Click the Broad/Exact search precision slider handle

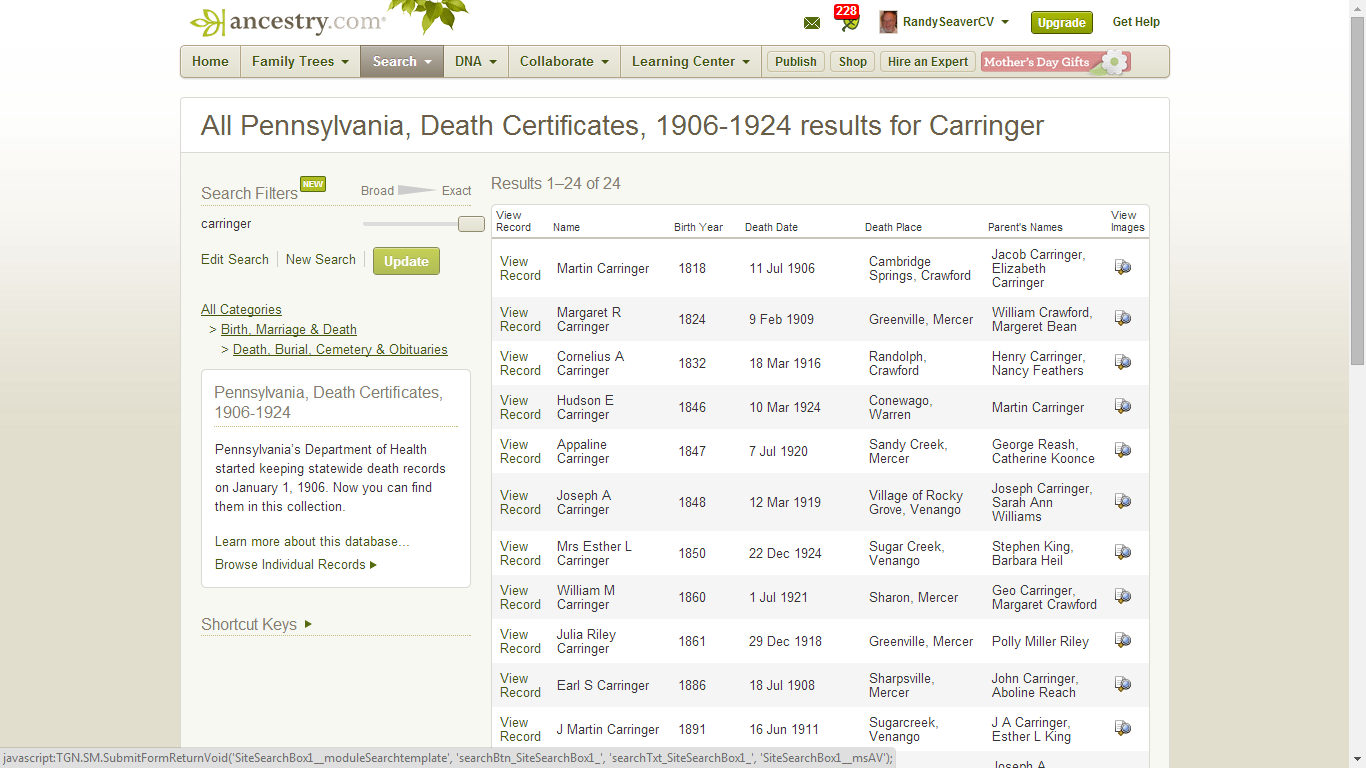[x=470, y=223]
